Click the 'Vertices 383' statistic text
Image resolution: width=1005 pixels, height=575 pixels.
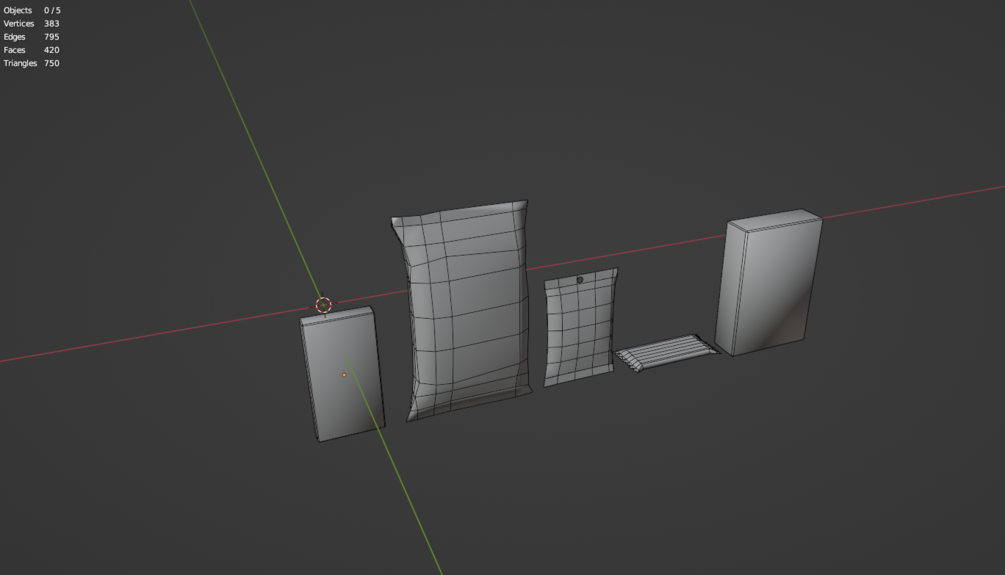click(x=31, y=24)
